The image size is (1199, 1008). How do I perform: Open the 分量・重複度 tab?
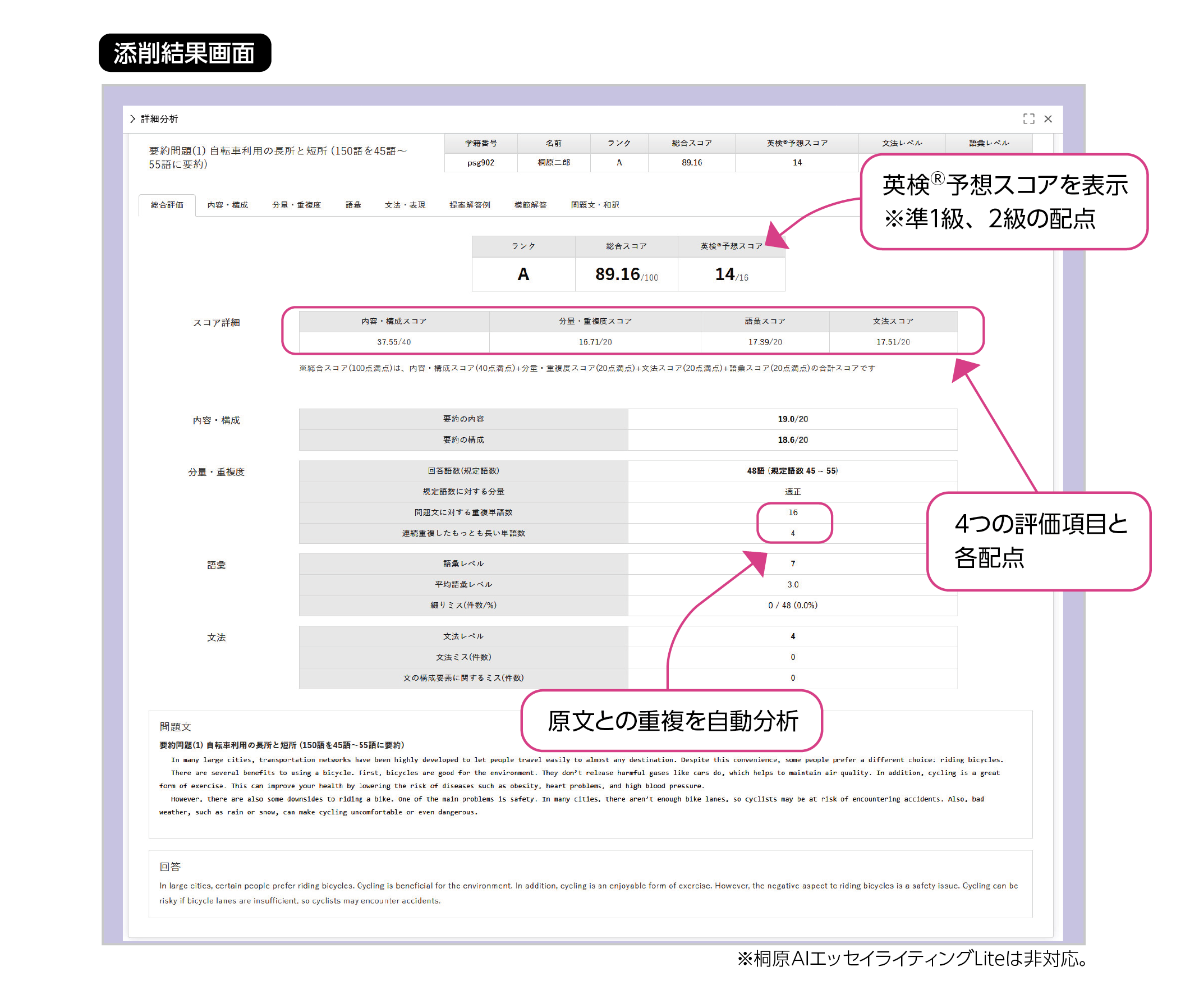[296, 205]
